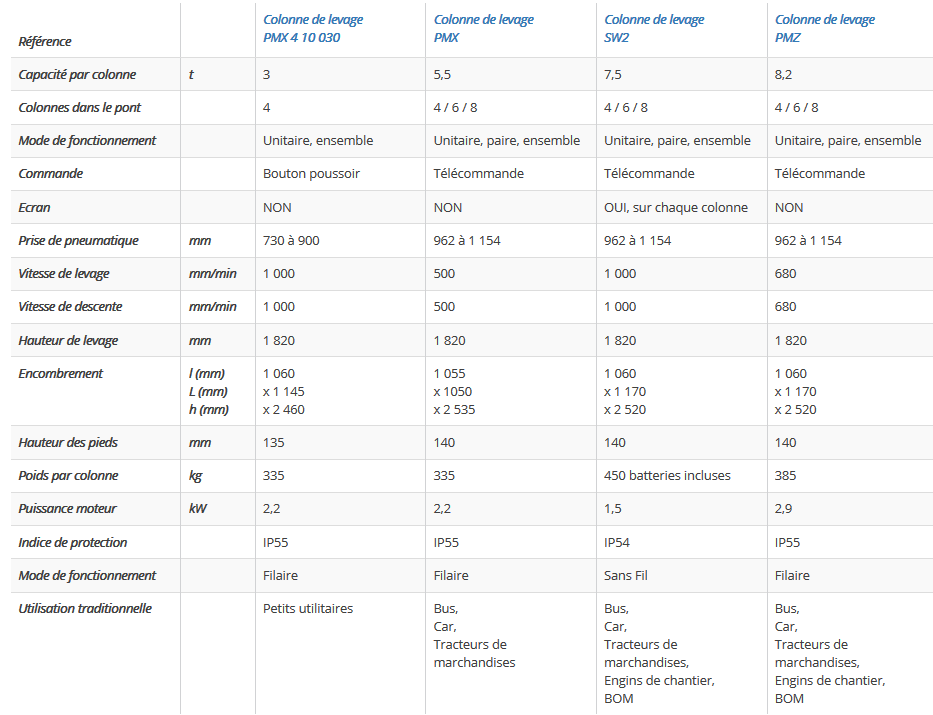The height and width of the screenshot is (715, 933).
Task: Select the 'Vitesse de descente' row label
Action: 70,306
